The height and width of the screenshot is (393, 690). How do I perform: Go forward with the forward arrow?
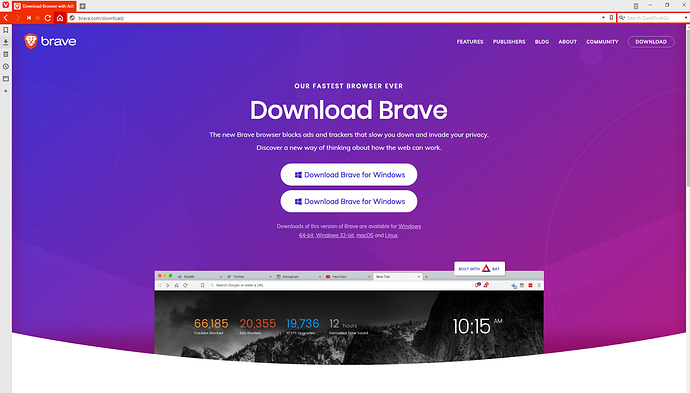17,18
